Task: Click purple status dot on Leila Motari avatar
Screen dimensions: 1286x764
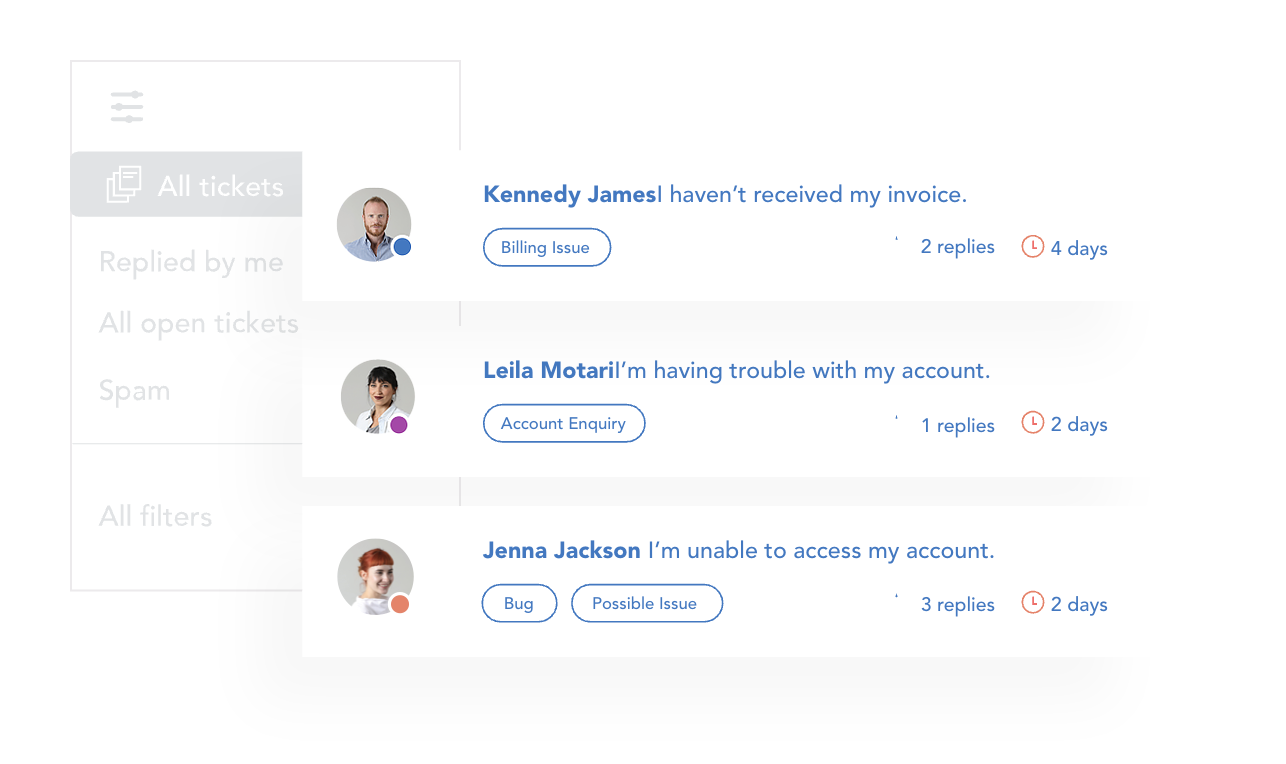Action: [399, 425]
